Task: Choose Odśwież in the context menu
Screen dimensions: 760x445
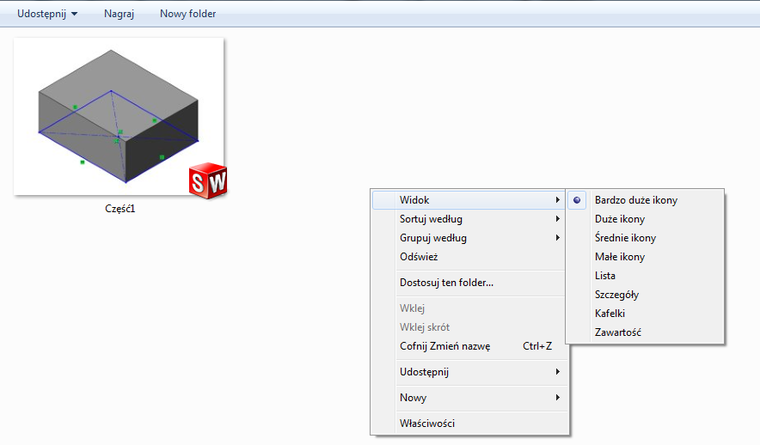Action: pyautogui.click(x=468, y=256)
